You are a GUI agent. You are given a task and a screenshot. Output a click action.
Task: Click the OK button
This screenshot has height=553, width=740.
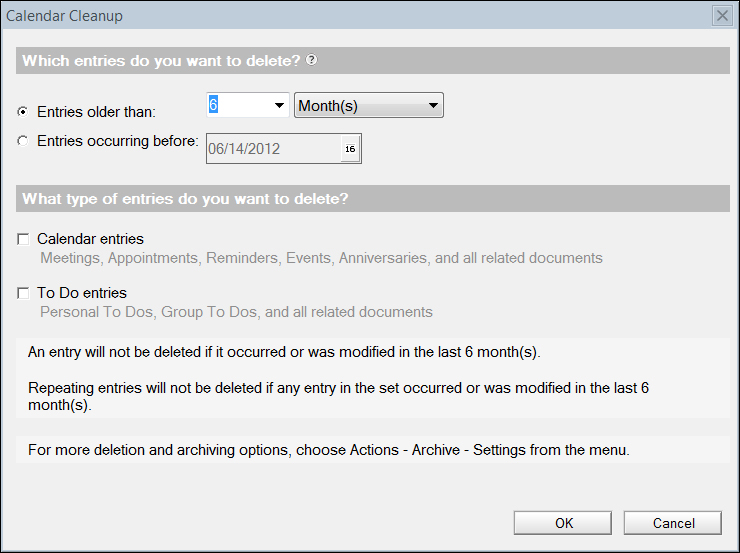(x=563, y=523)
